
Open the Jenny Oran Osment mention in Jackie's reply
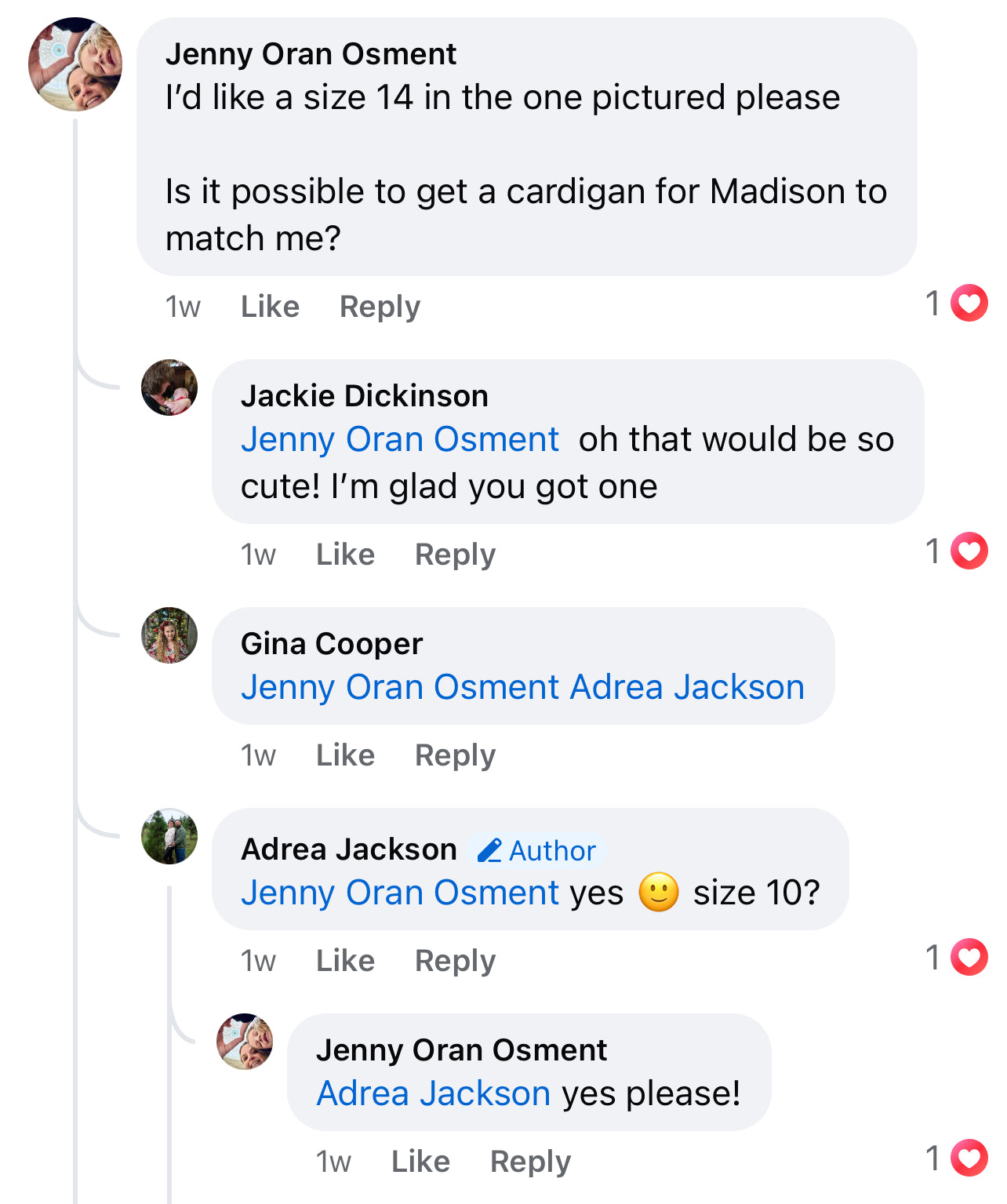400,439
